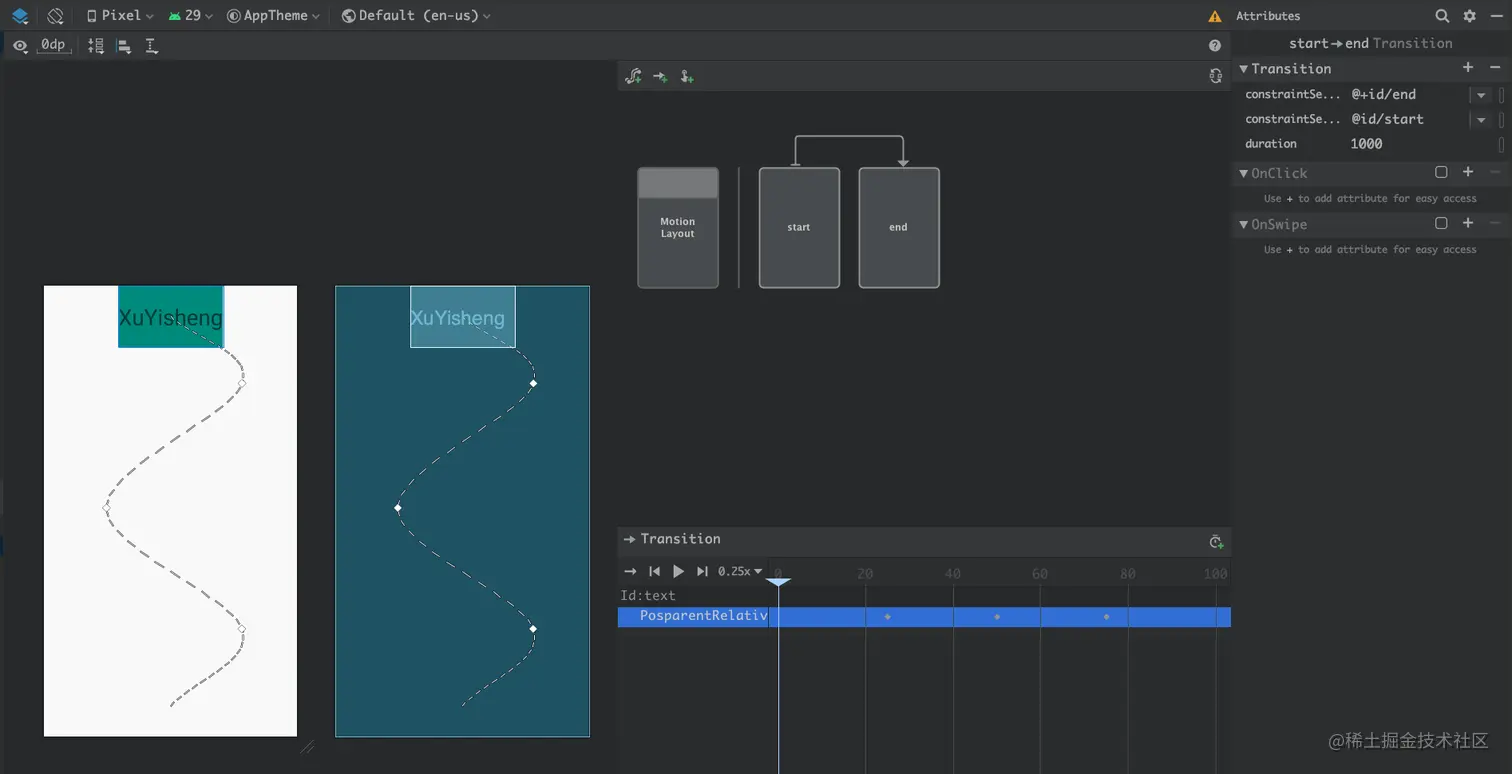
Task: Open the 0.25x playback speed dropdown
Action: [x=740, y=571]
